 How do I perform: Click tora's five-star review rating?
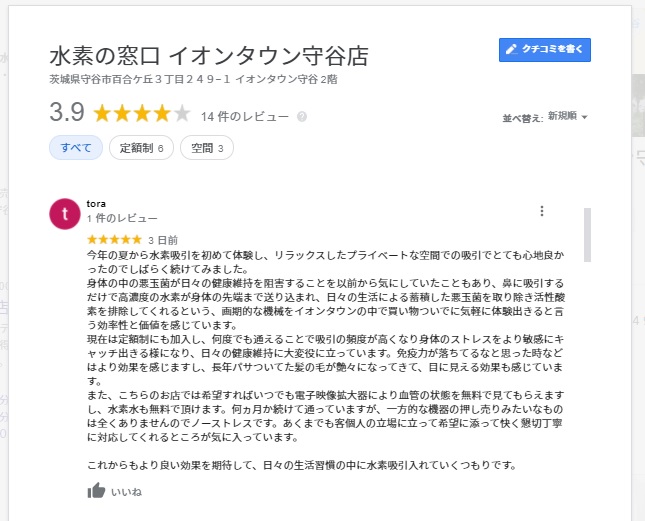pyautogui.click(x=114, y=240)
